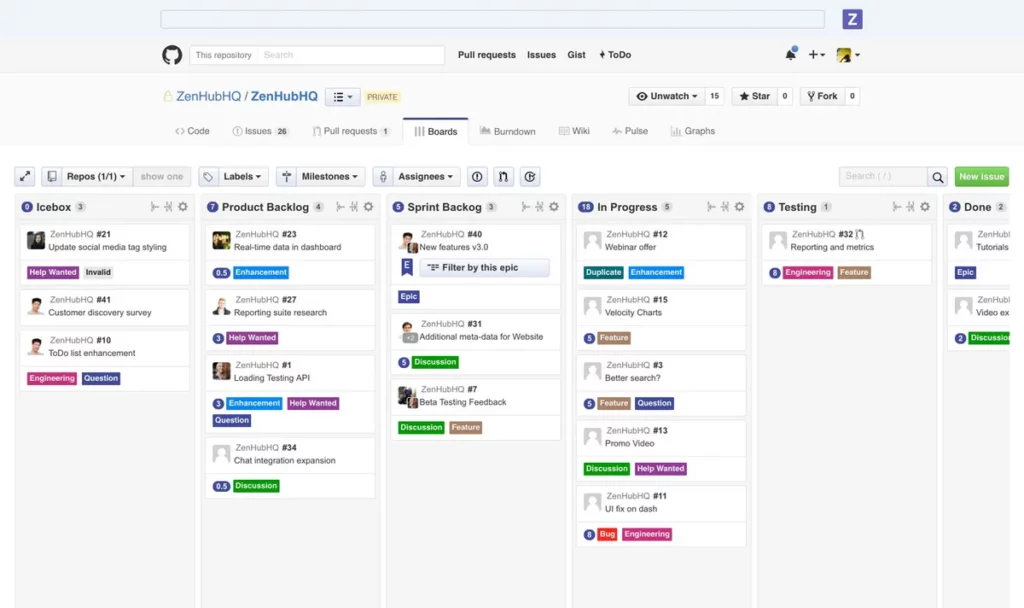Open In Progress column settings gear
1024x608 pixels.
coord(739,206)
